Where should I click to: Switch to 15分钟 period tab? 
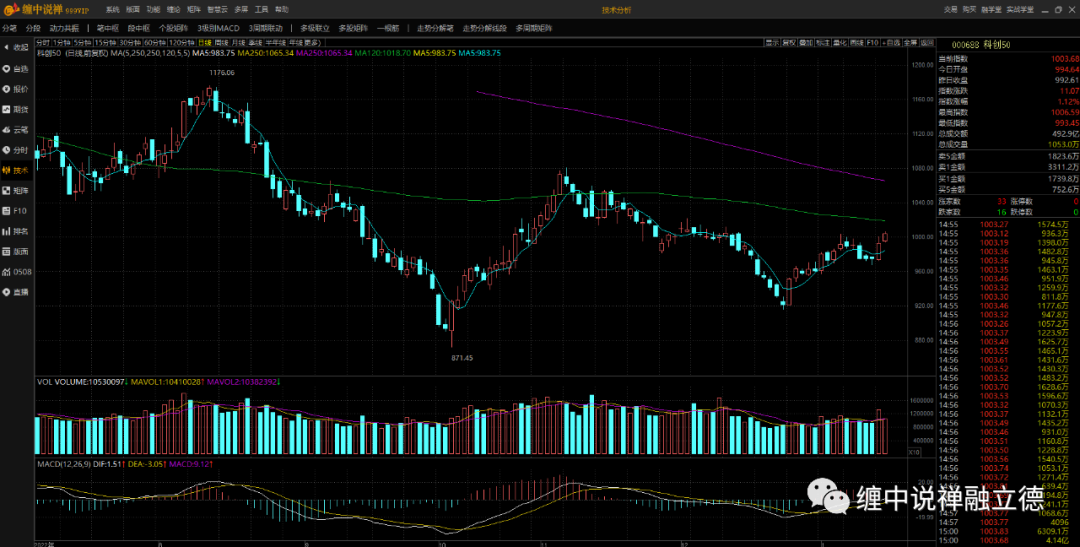[x=105, y=43]
